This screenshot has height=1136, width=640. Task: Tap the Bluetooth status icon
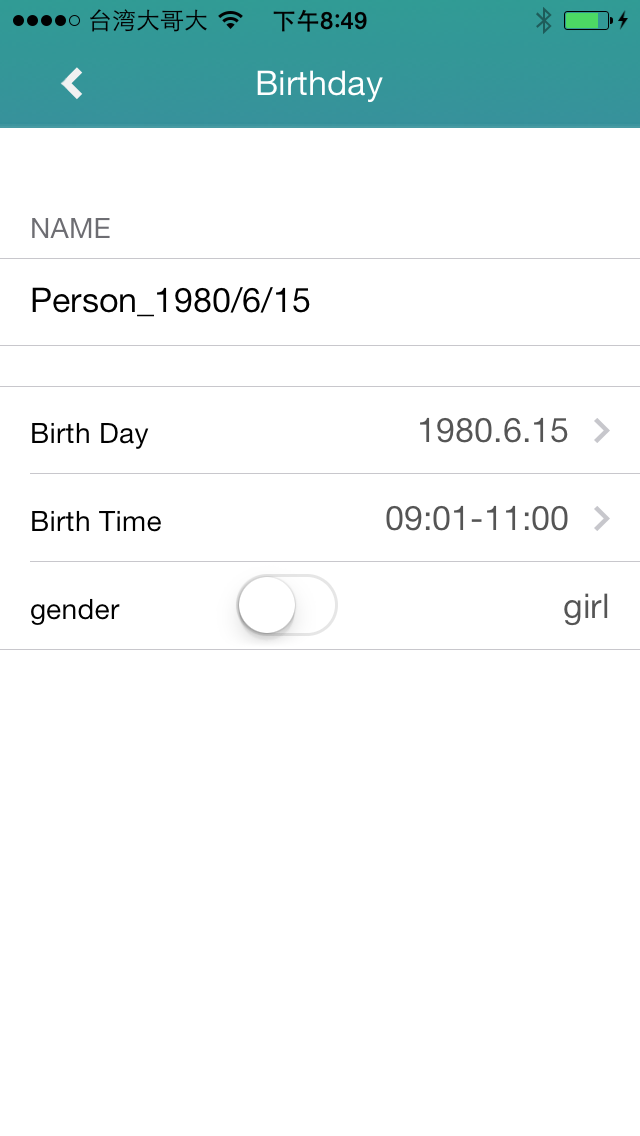click(543, 20)
